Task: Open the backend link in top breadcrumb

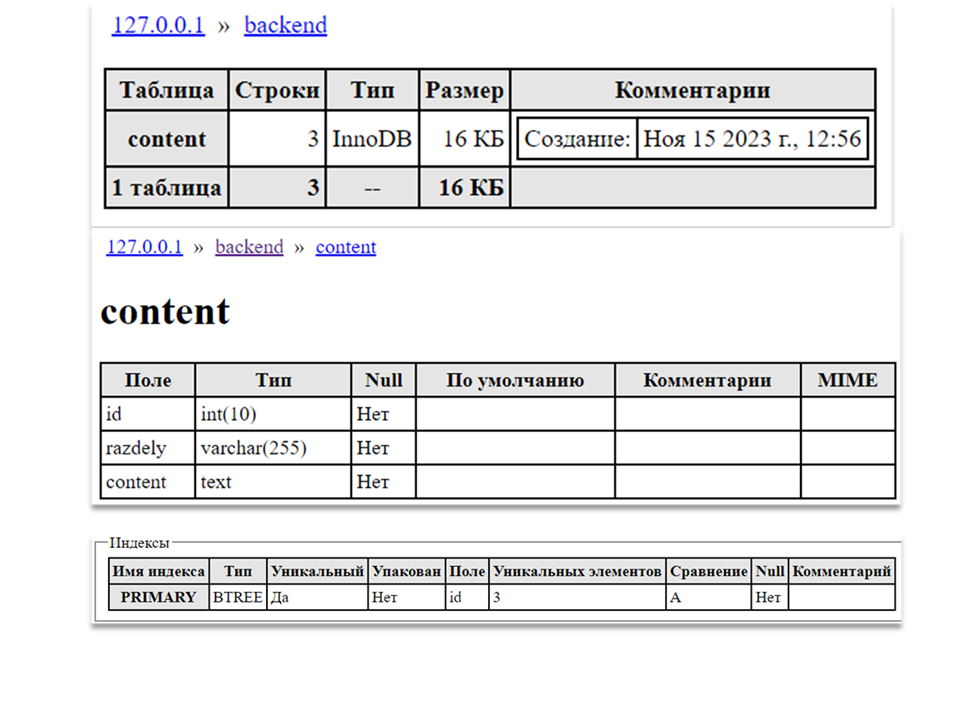Action: click(x=285, y=25)
